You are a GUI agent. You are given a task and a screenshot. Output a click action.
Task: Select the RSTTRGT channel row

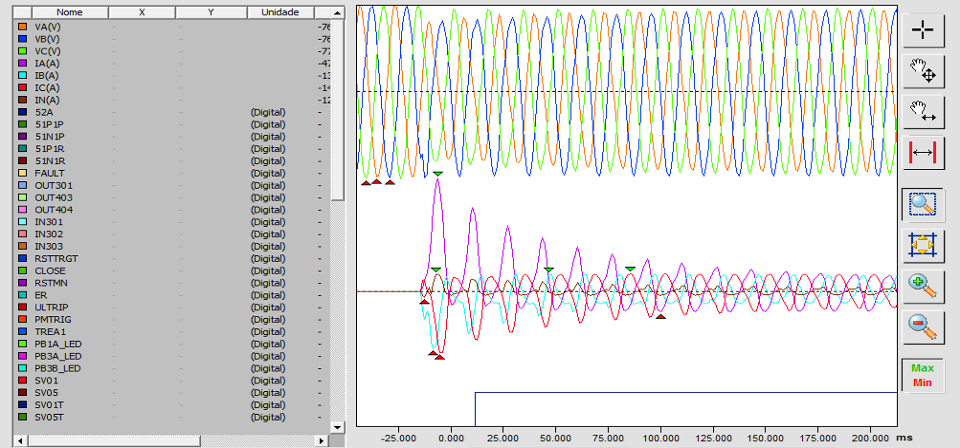tap(171, 258)
